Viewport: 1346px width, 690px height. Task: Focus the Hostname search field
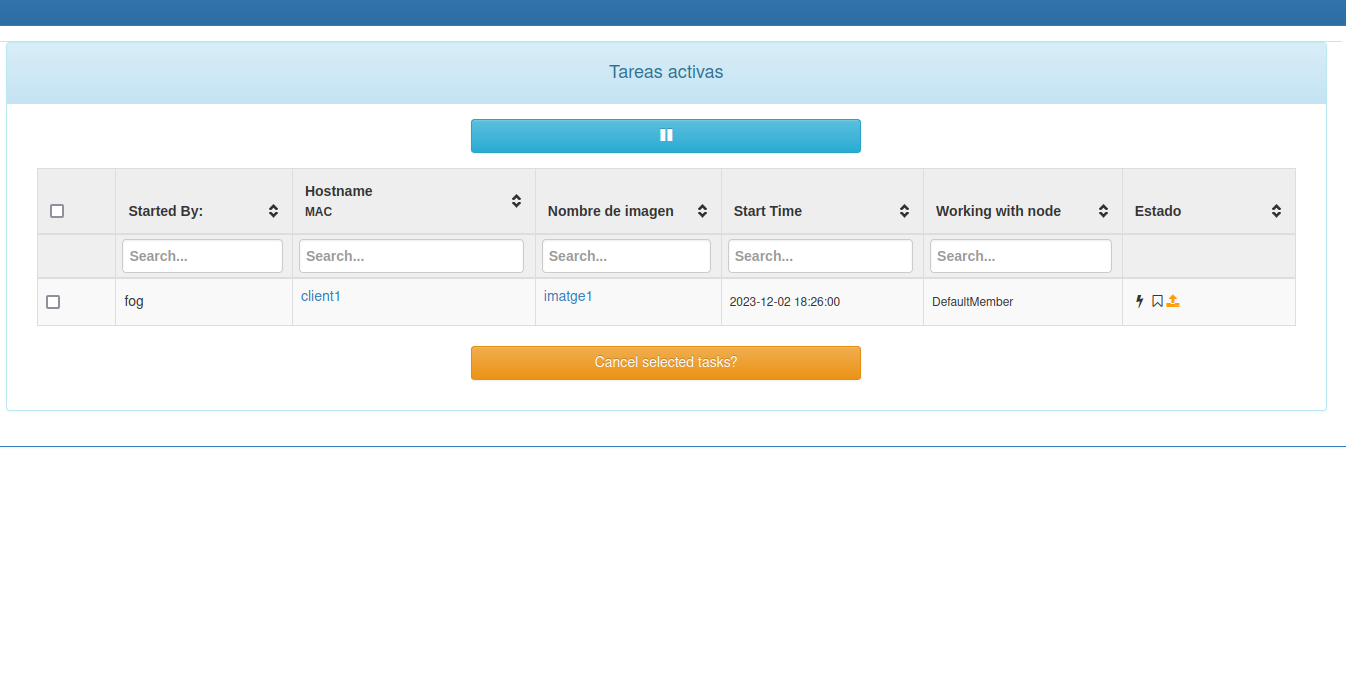point(411,256)
